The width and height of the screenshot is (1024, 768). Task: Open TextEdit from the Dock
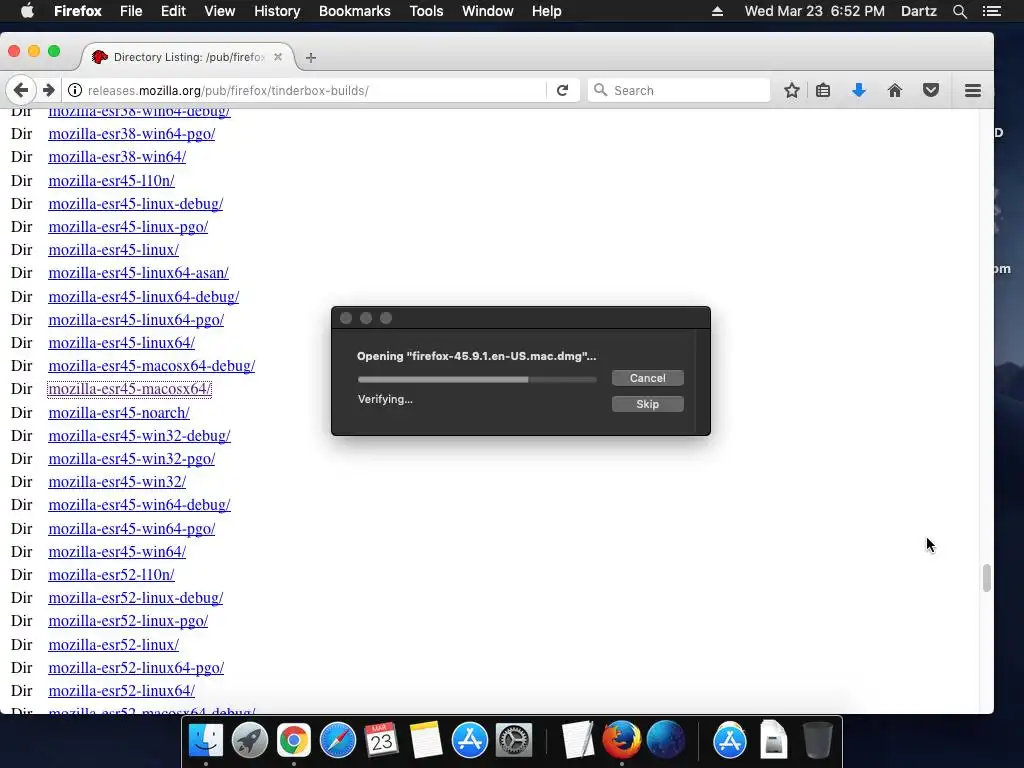(577, 740)
